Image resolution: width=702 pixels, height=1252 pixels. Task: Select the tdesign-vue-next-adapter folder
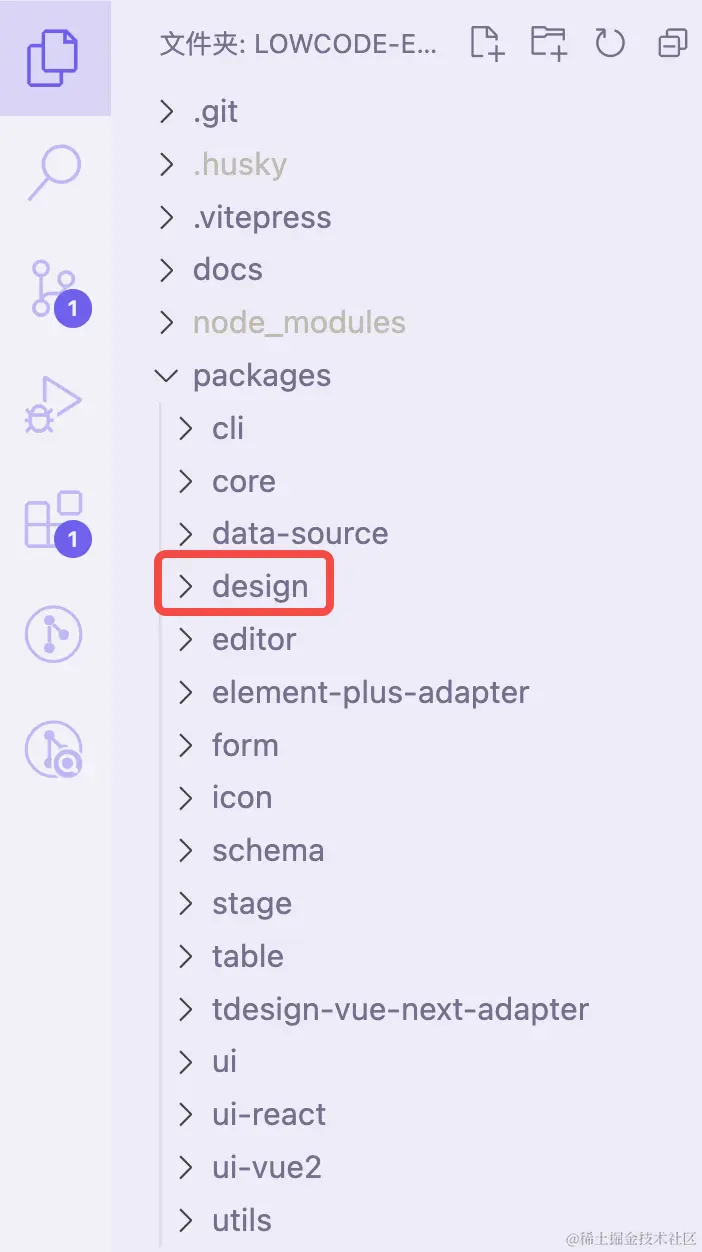(400, 1009)
